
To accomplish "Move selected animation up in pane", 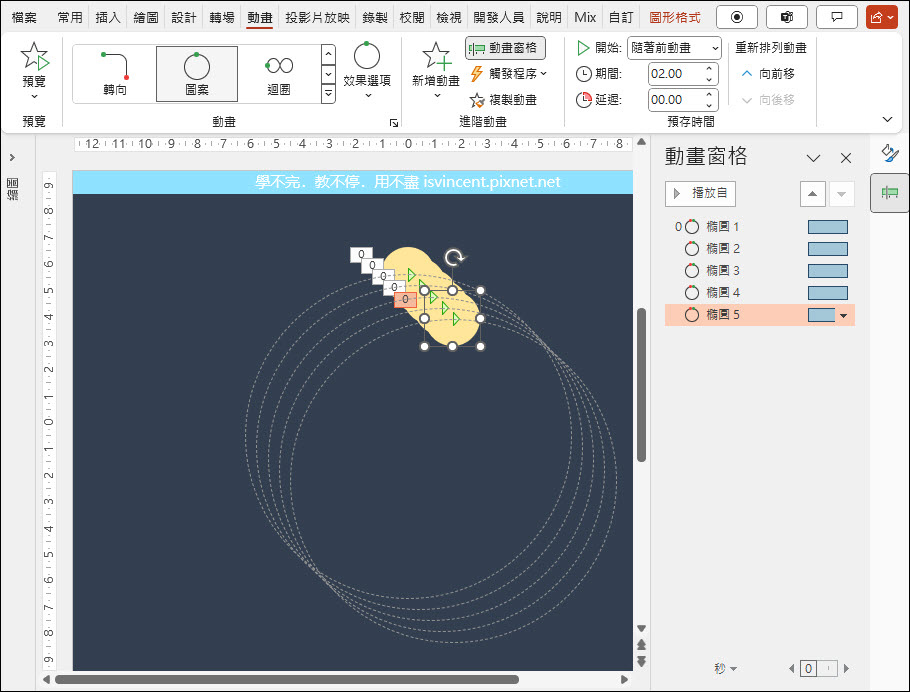I will point(812,194).
